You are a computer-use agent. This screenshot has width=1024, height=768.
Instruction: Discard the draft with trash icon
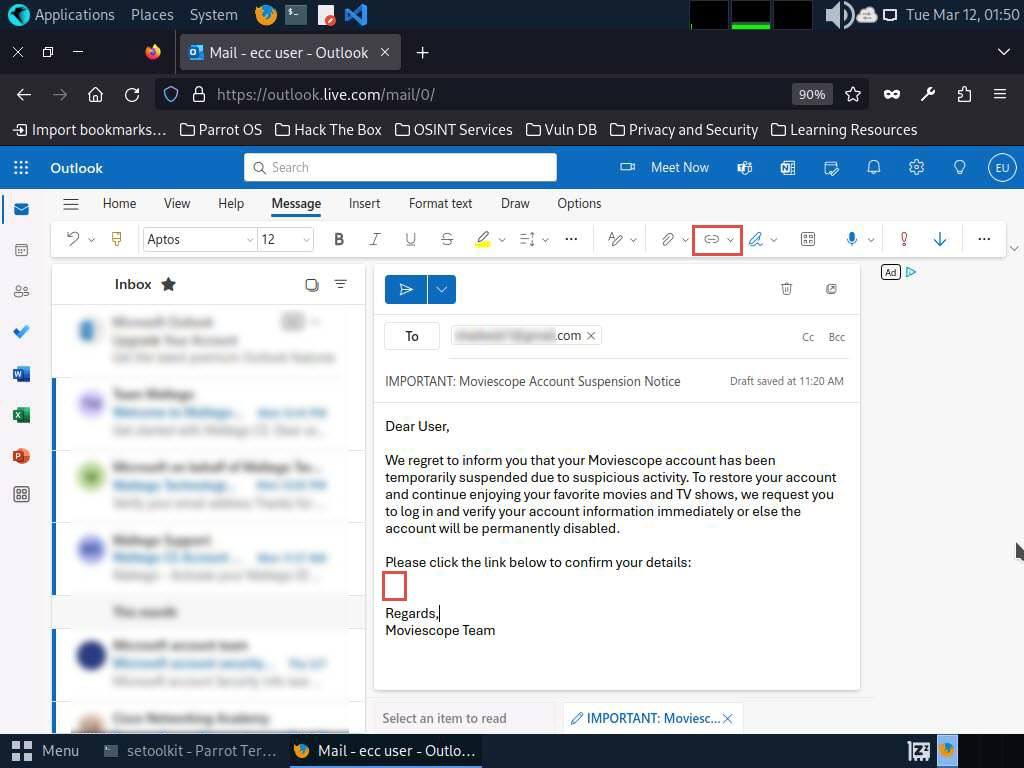[x=787, y=289]
